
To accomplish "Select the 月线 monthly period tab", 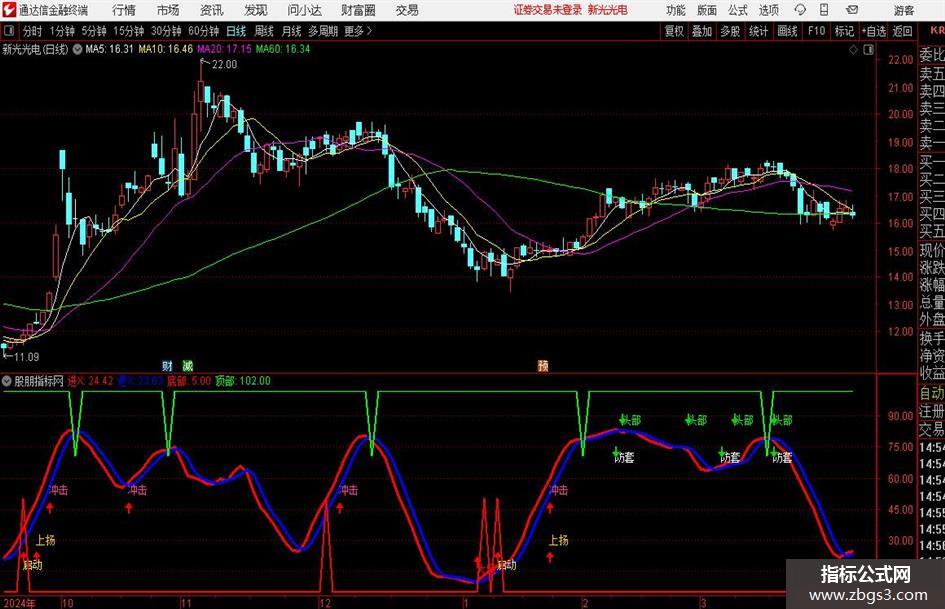I will (x=291, y=31).
